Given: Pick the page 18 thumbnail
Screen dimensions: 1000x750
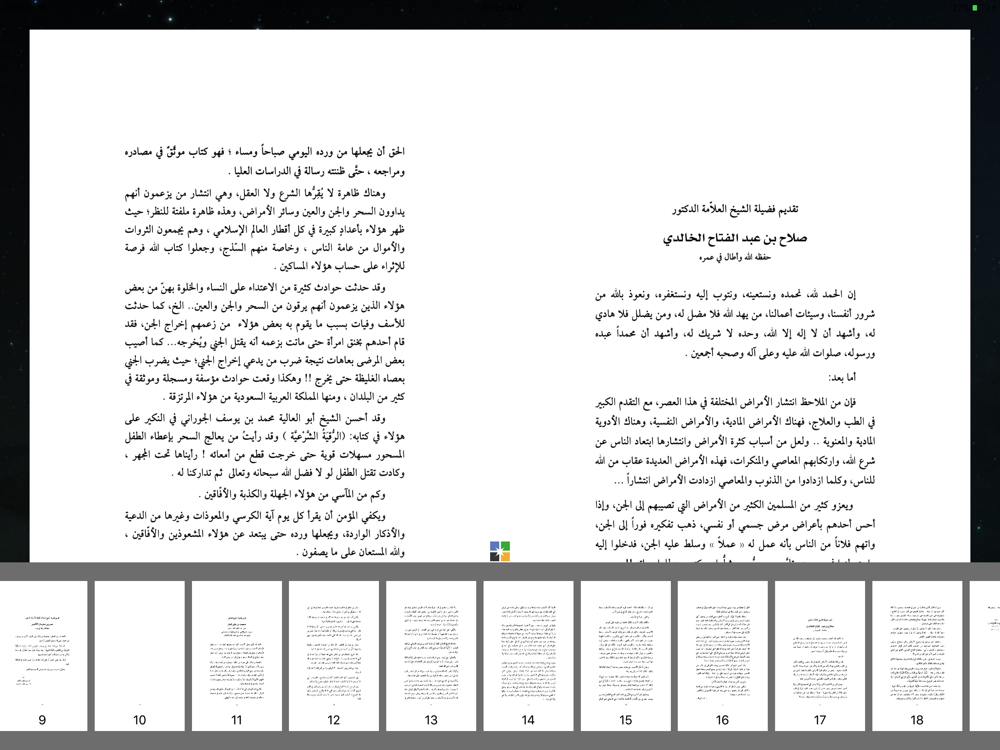Looking at the screenshot, I should click(917, 656).
